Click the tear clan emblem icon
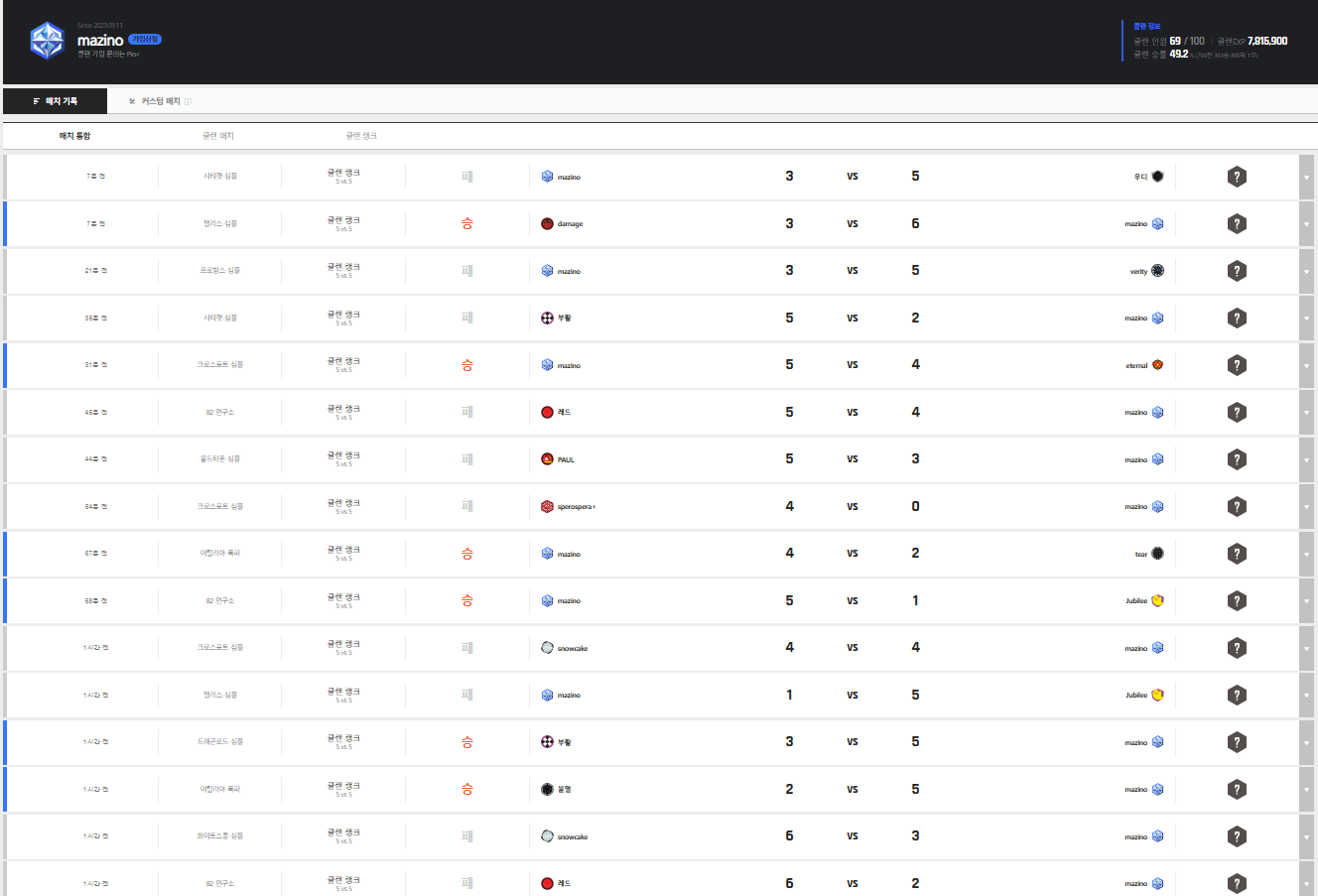This screenshot has height=896, width=1318. pos(1157,554)
